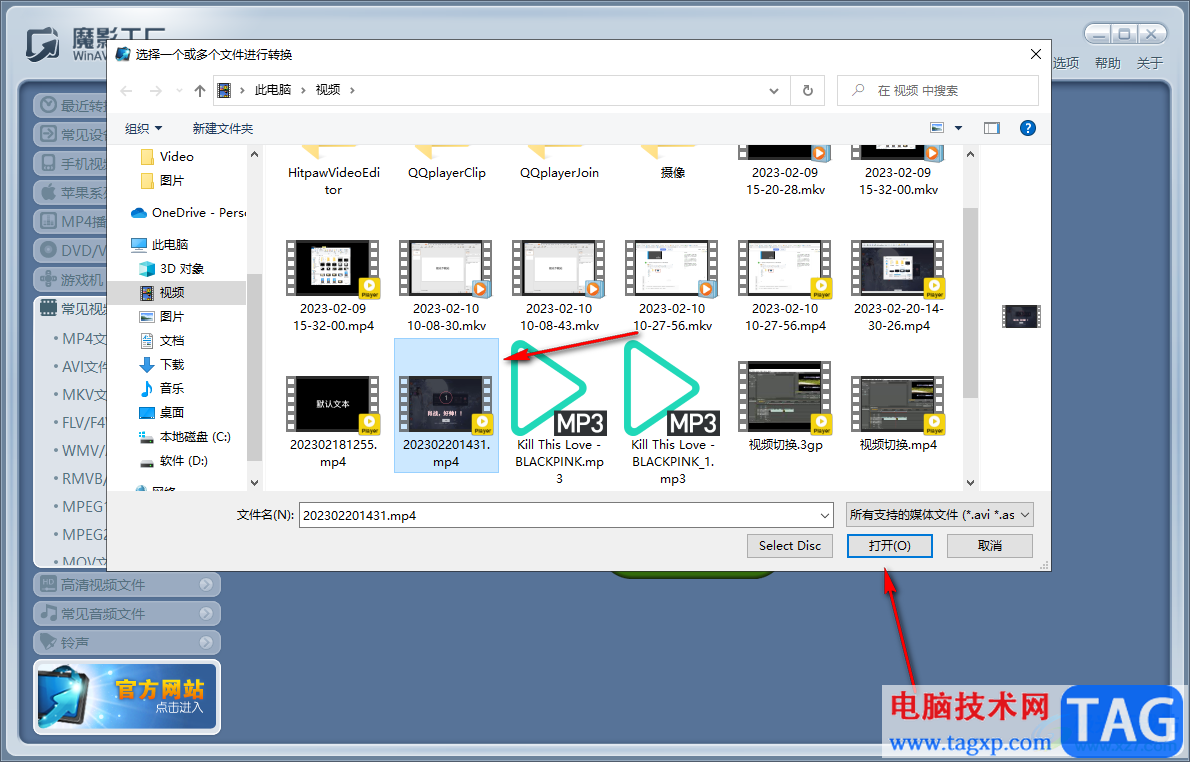Open view options dropdown arrow
1190x762 pixels.
tap(958, 128)
